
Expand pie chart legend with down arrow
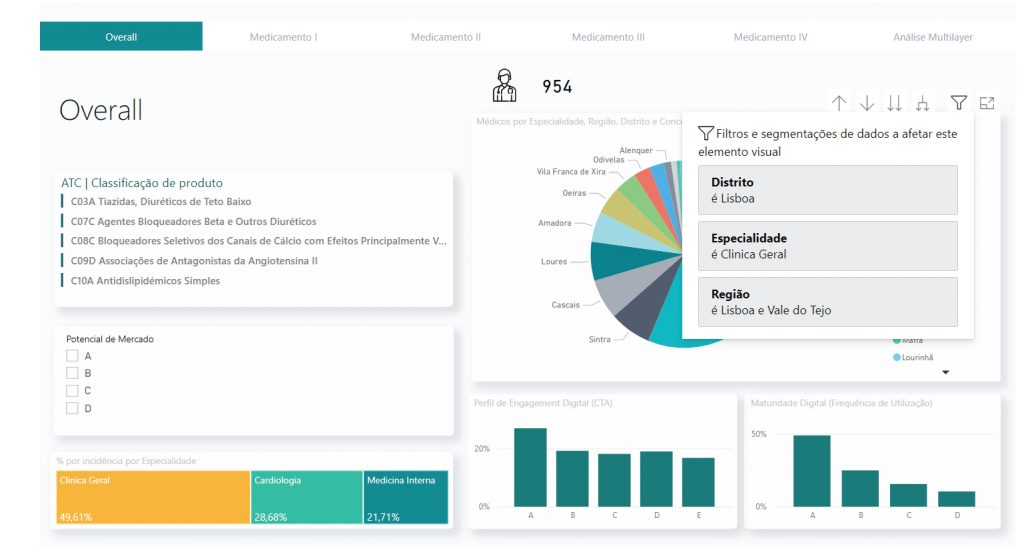(946, 372)
